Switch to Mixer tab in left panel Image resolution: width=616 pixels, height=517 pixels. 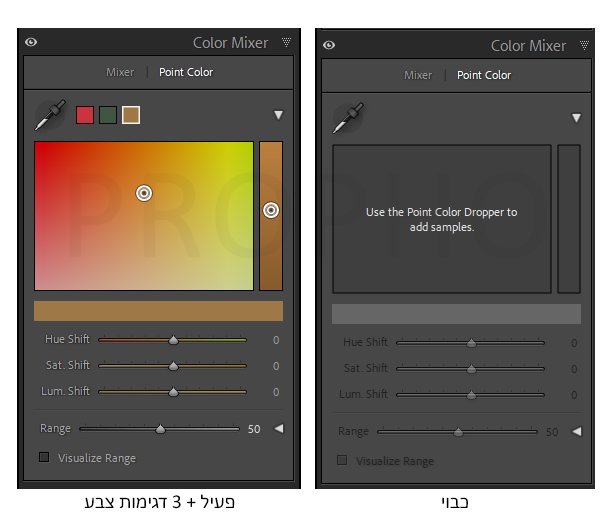click(120, 72)
